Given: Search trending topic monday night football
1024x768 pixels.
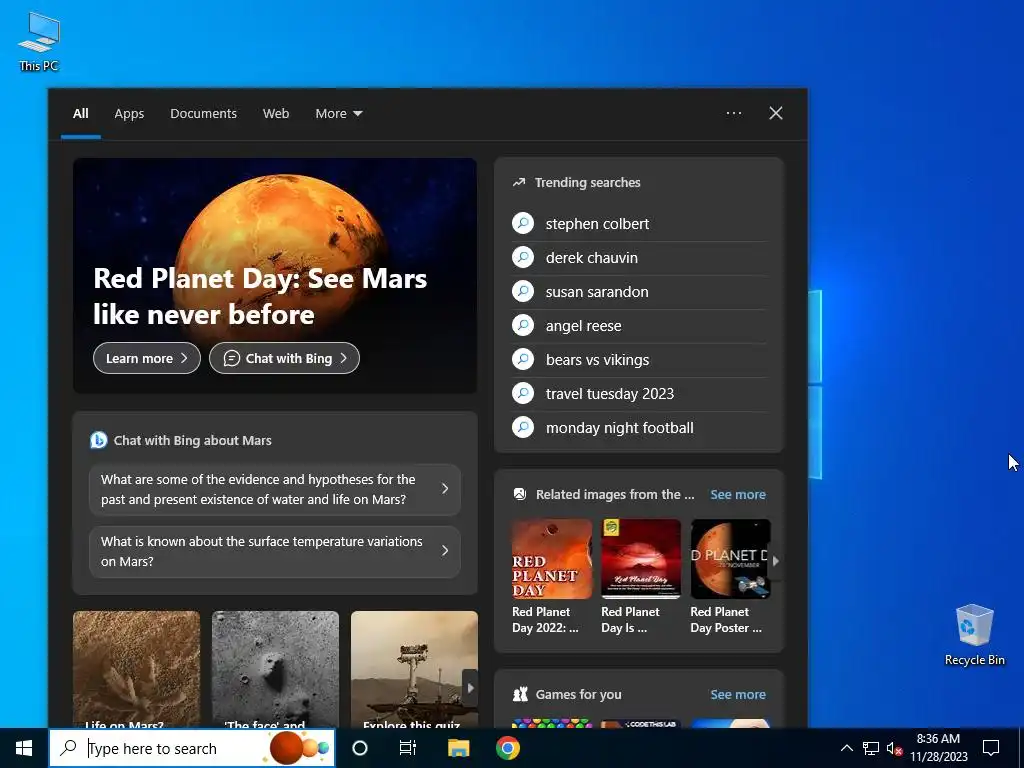Looking at the screenshot, I should point(639,428).
